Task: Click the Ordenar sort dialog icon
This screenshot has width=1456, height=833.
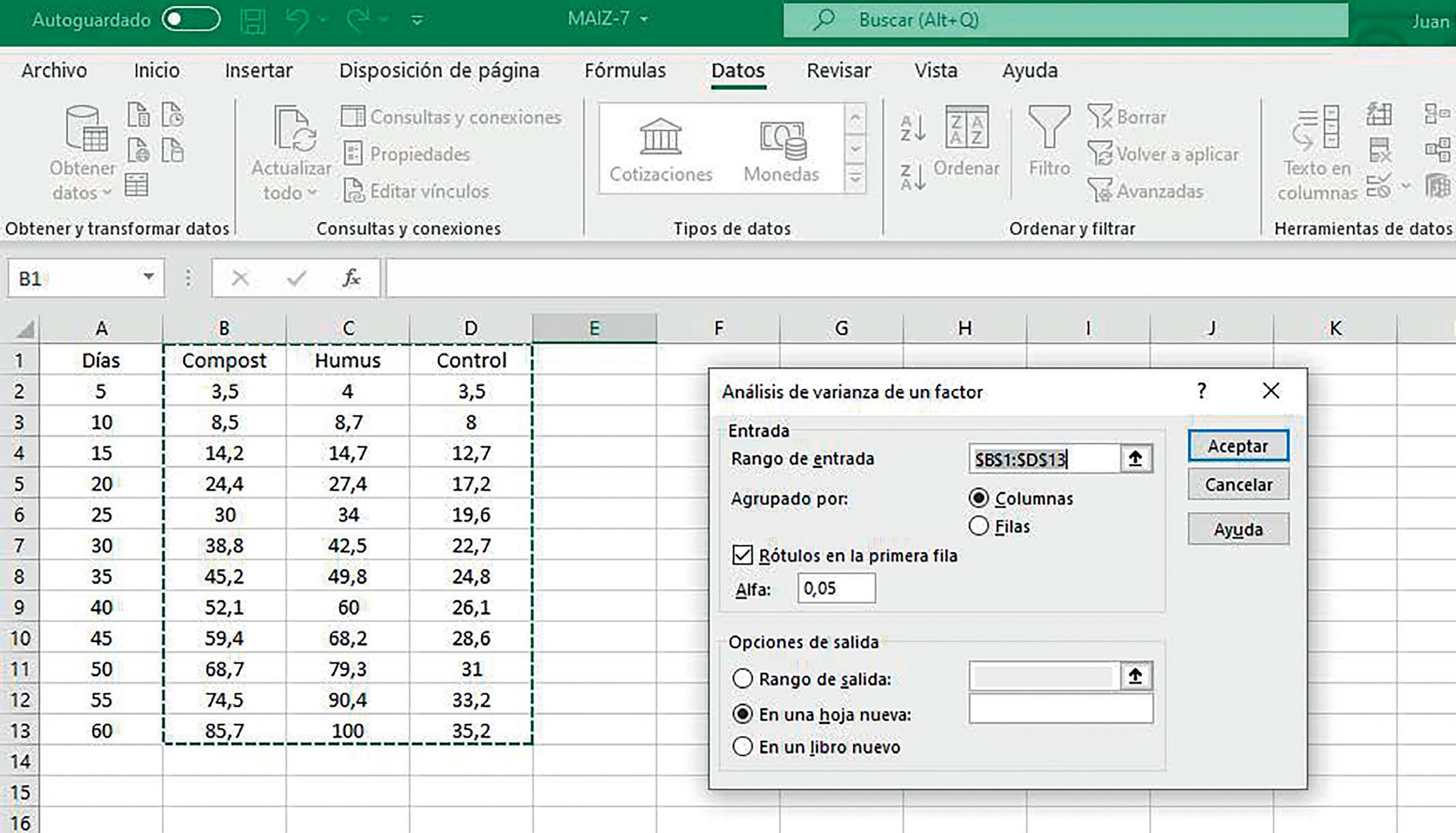Action: (966, 128)
